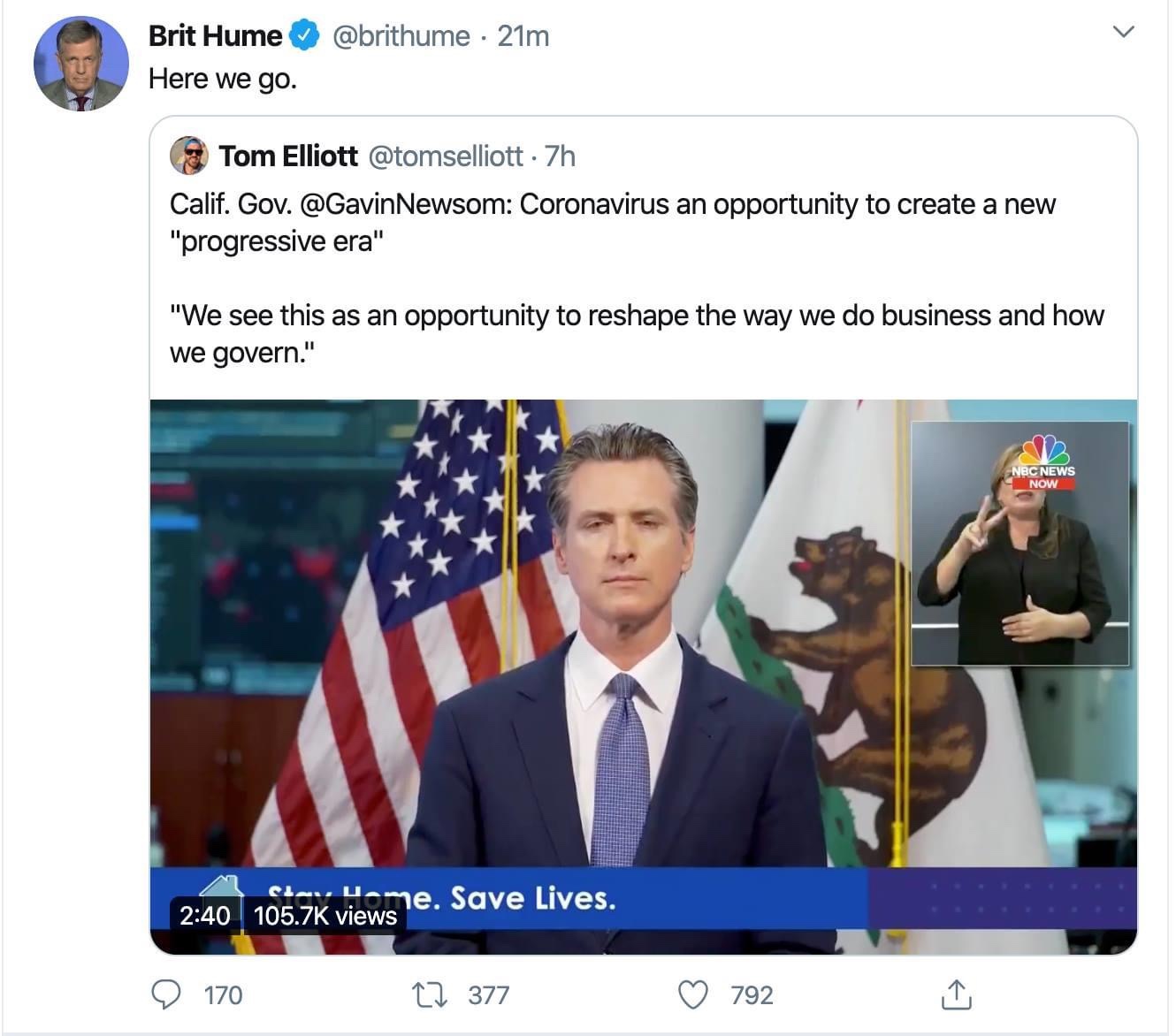This screenshot has width=1176, height=1036.
Task: Open the share tweet icon
Action: click(956, 994)
